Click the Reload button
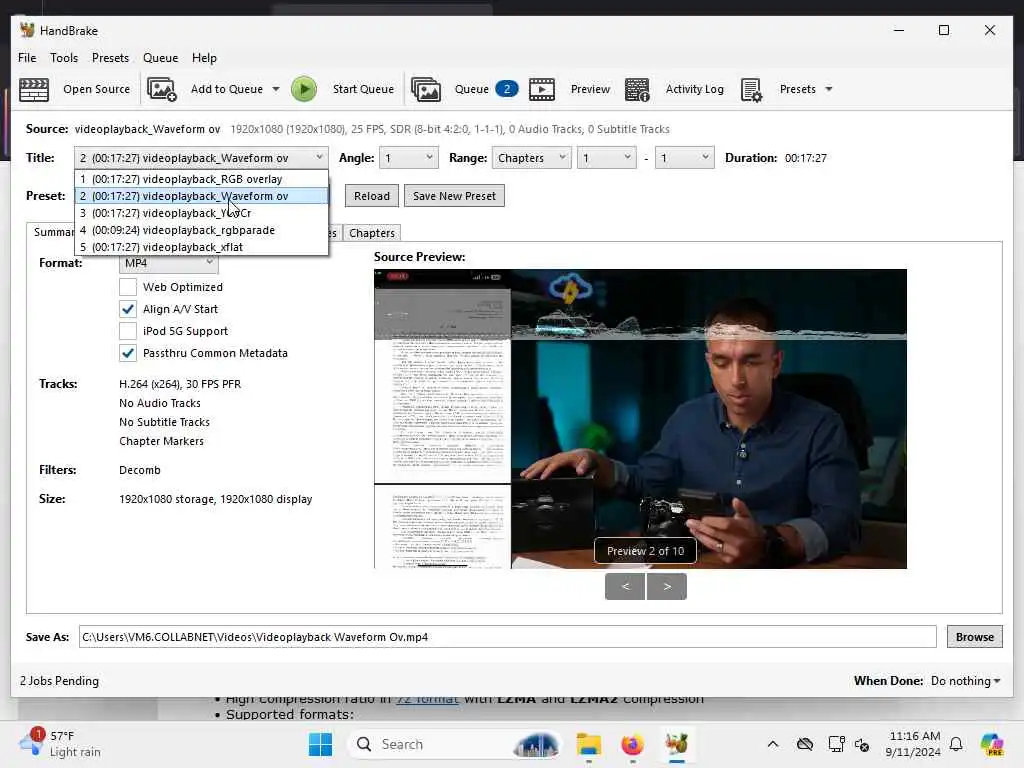The width and height of the screenshot is (1024, 768). pos(372,196)
